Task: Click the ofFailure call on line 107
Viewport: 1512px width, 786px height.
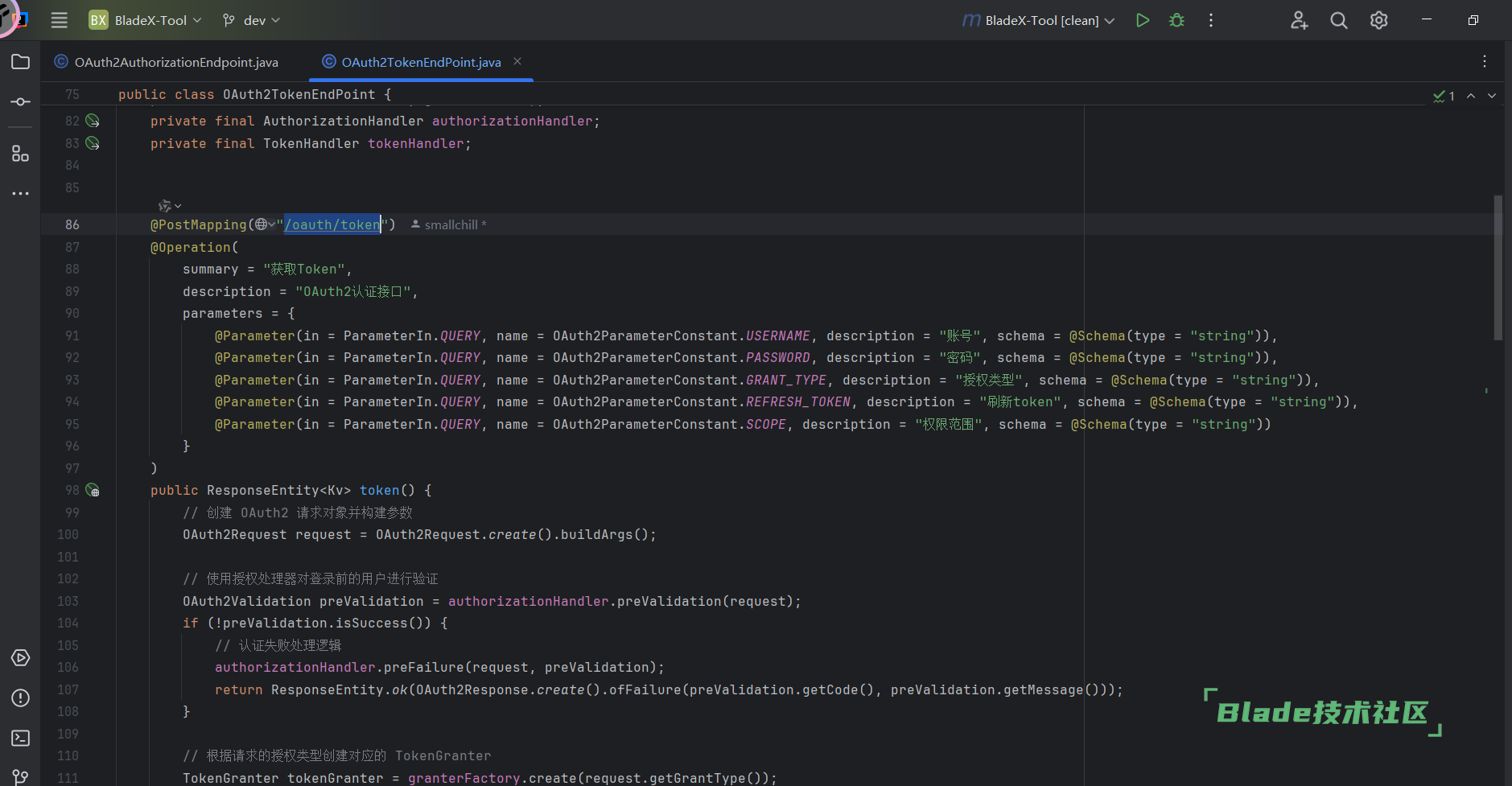Action: point(645,689)
